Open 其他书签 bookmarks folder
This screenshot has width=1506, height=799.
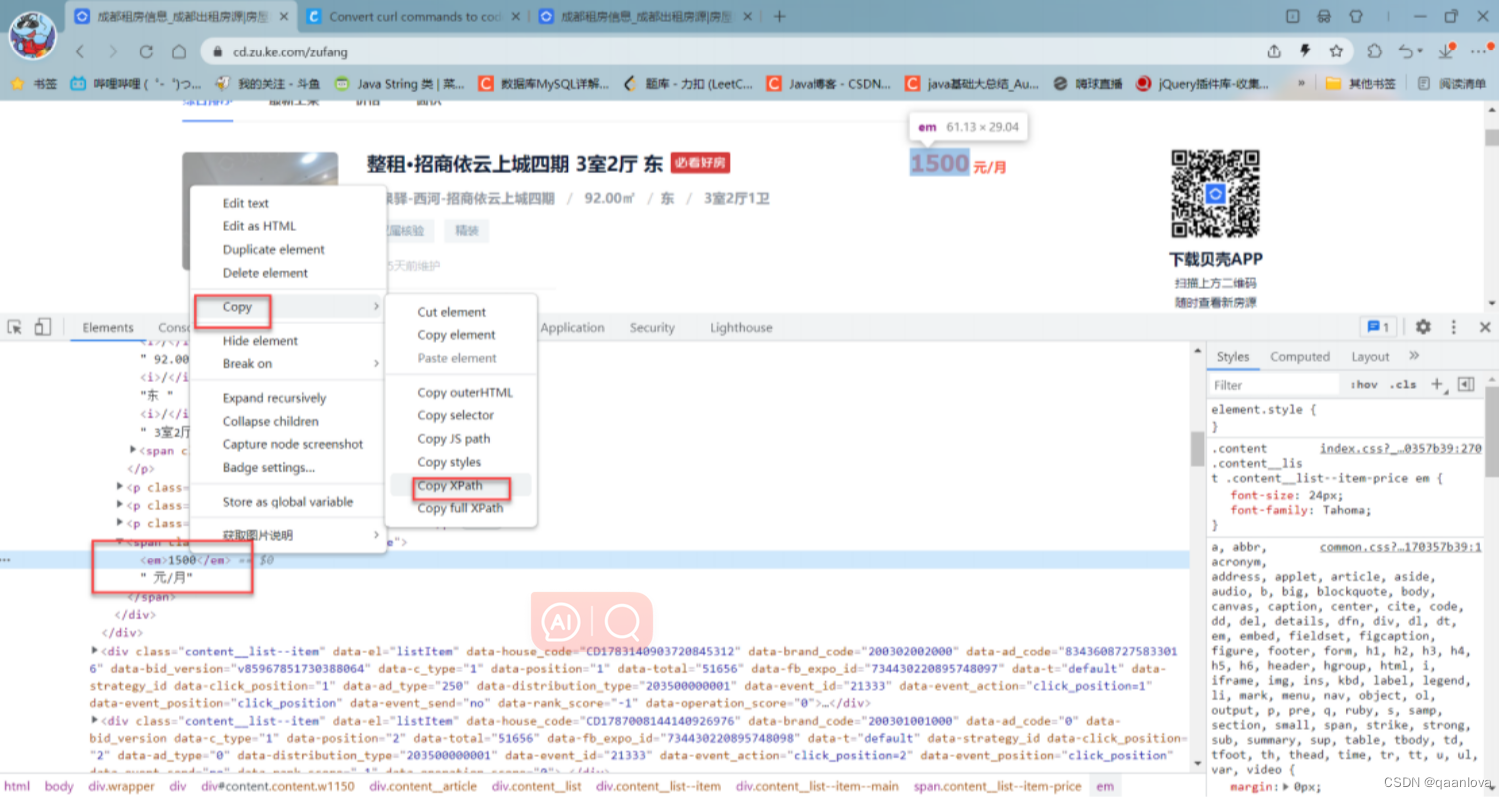[x=1360, y=84]
